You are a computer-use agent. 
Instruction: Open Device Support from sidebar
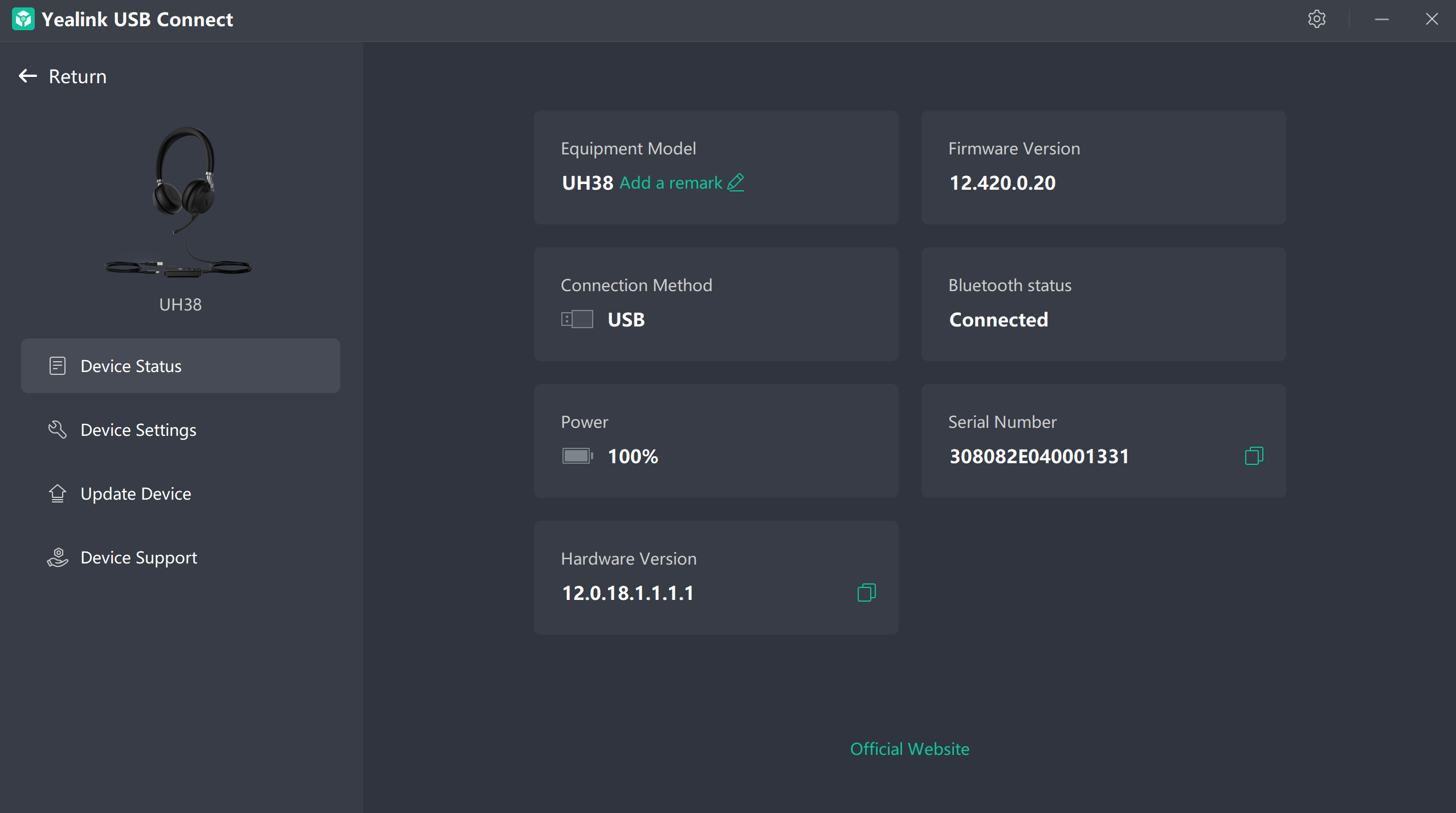(x=139, y=557)
